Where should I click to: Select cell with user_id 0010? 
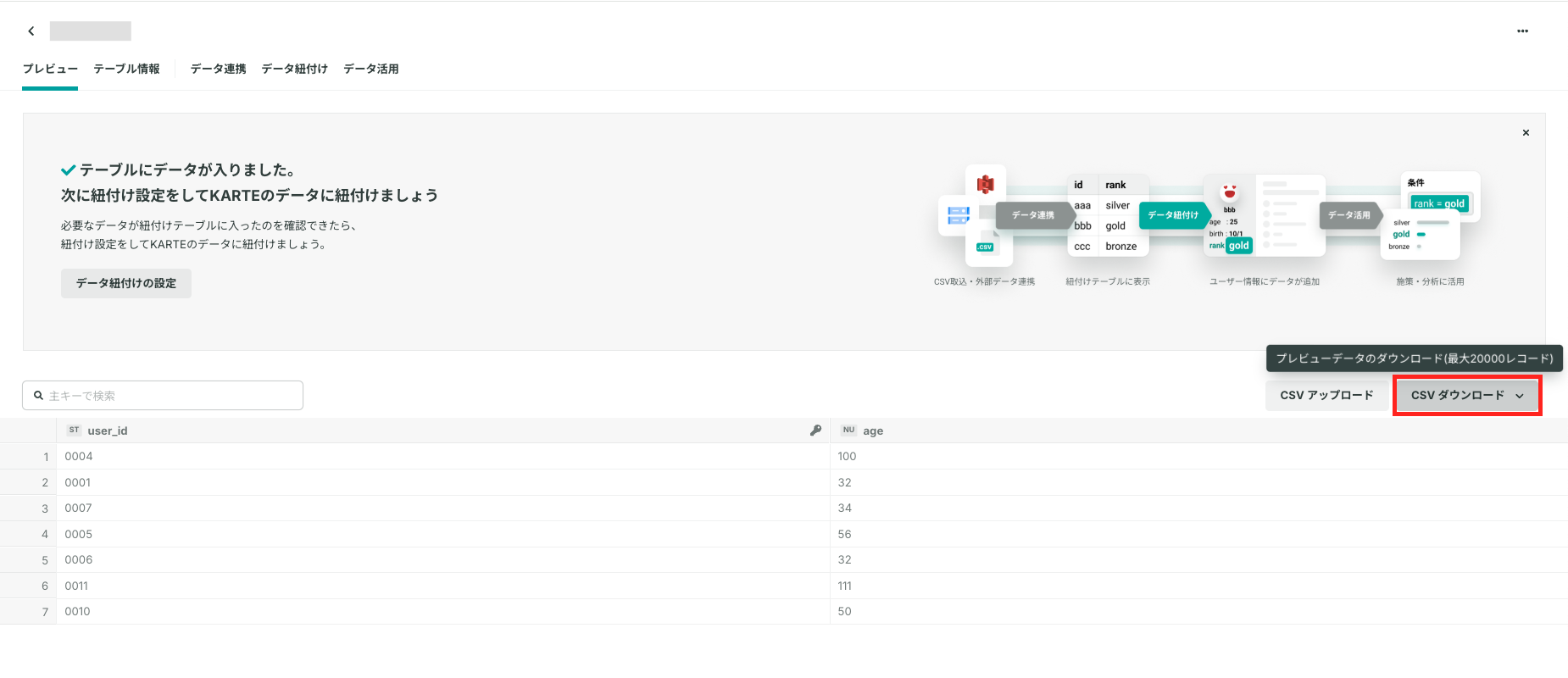pos(443,611)
